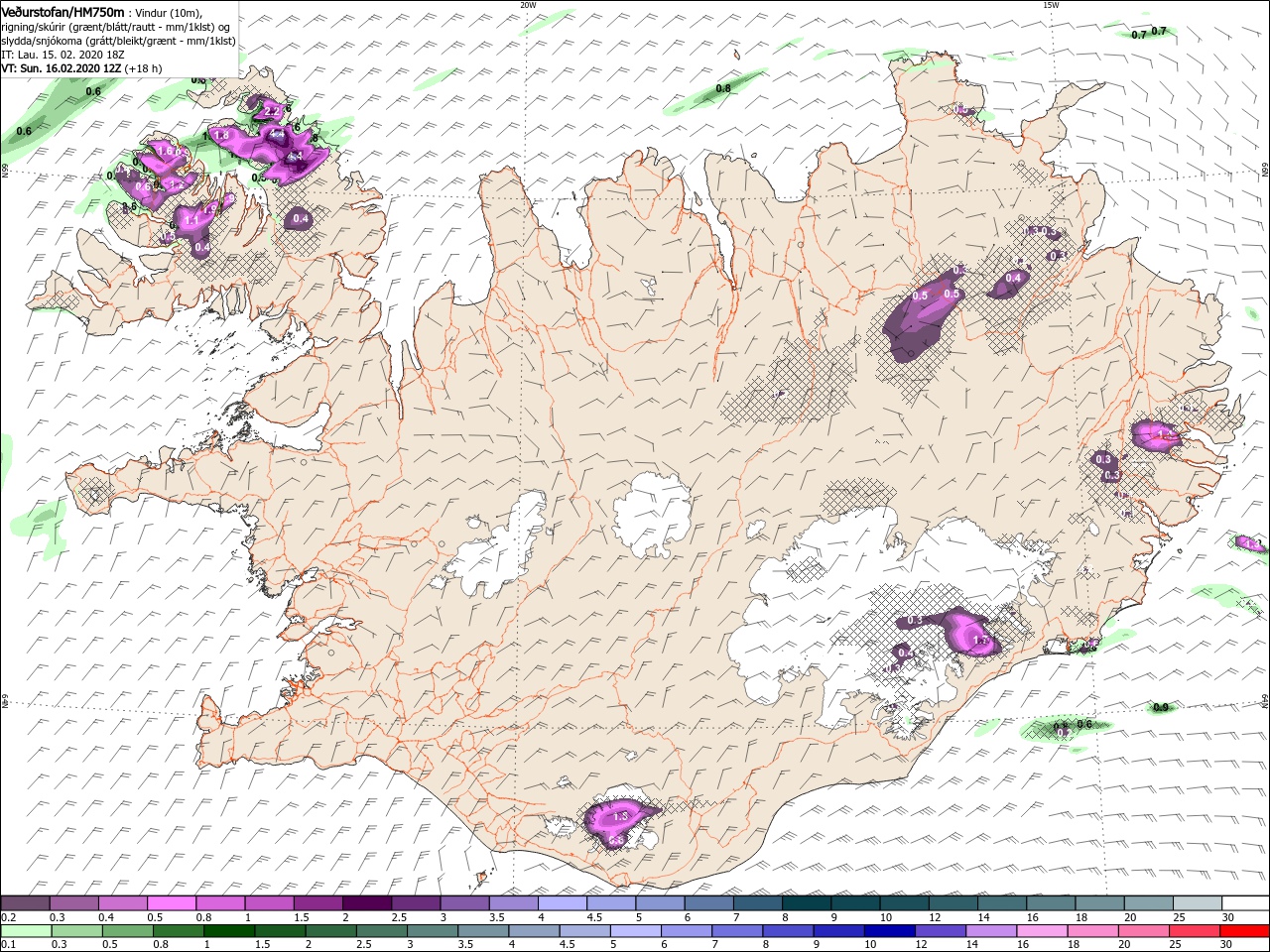The height and width of the screenshot is (952, 1270).
Task: Select the dark purple 2 swatch, top legend row
Action: click(366, 903)
